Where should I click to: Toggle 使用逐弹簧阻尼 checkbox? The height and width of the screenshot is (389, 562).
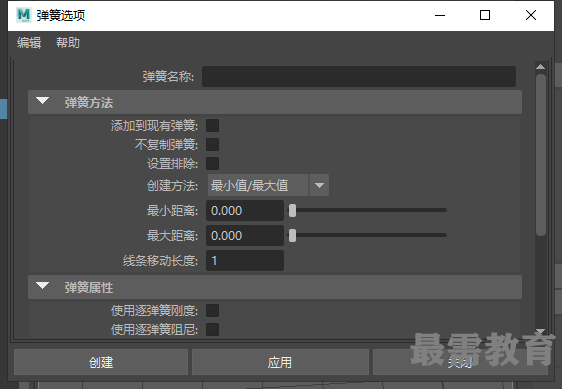[212, 329]
